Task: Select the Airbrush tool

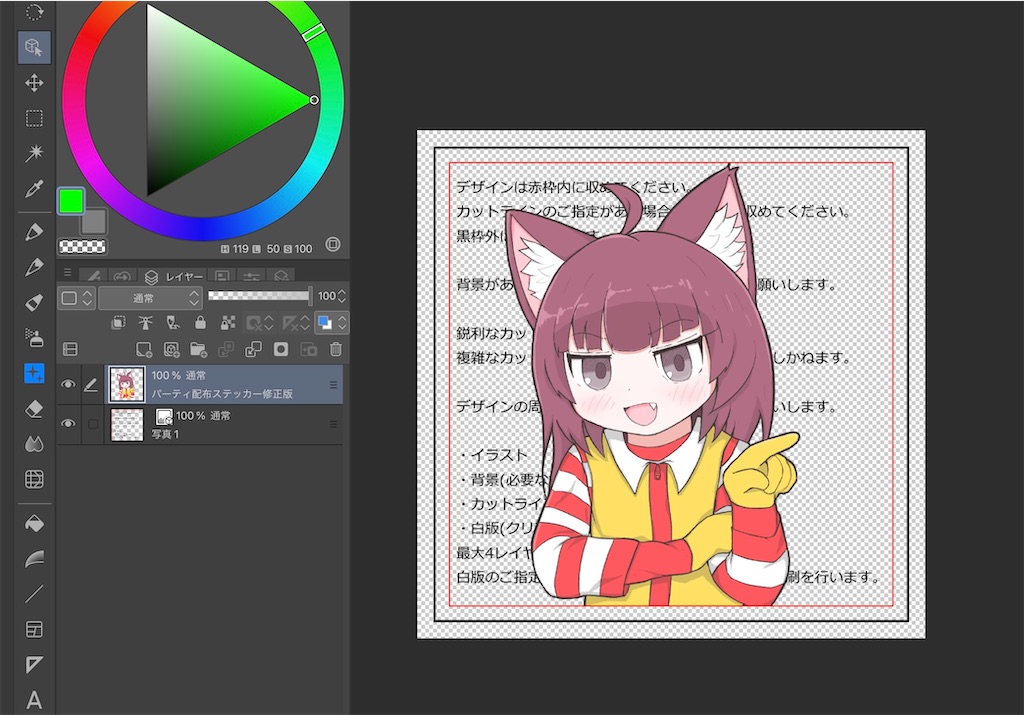Action: (x=34, y=338)
